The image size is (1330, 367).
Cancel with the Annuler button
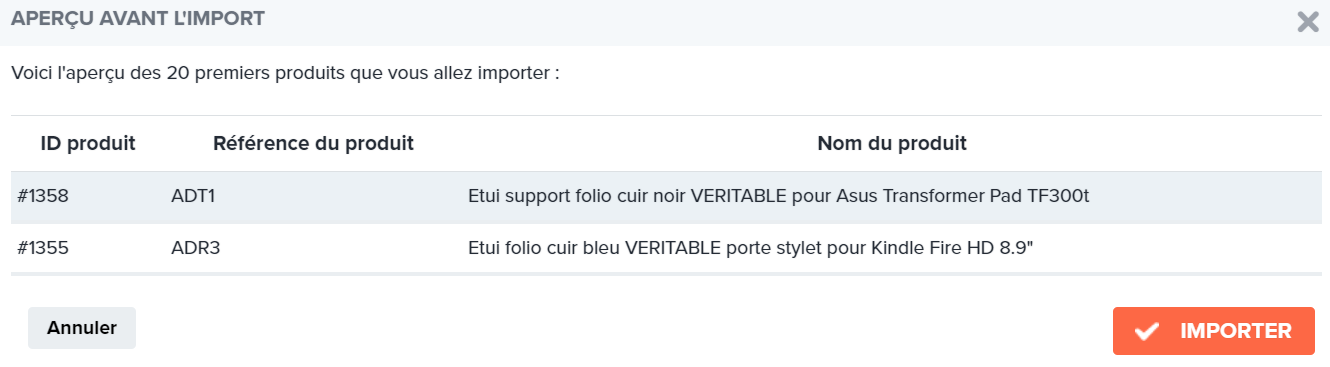82,328
